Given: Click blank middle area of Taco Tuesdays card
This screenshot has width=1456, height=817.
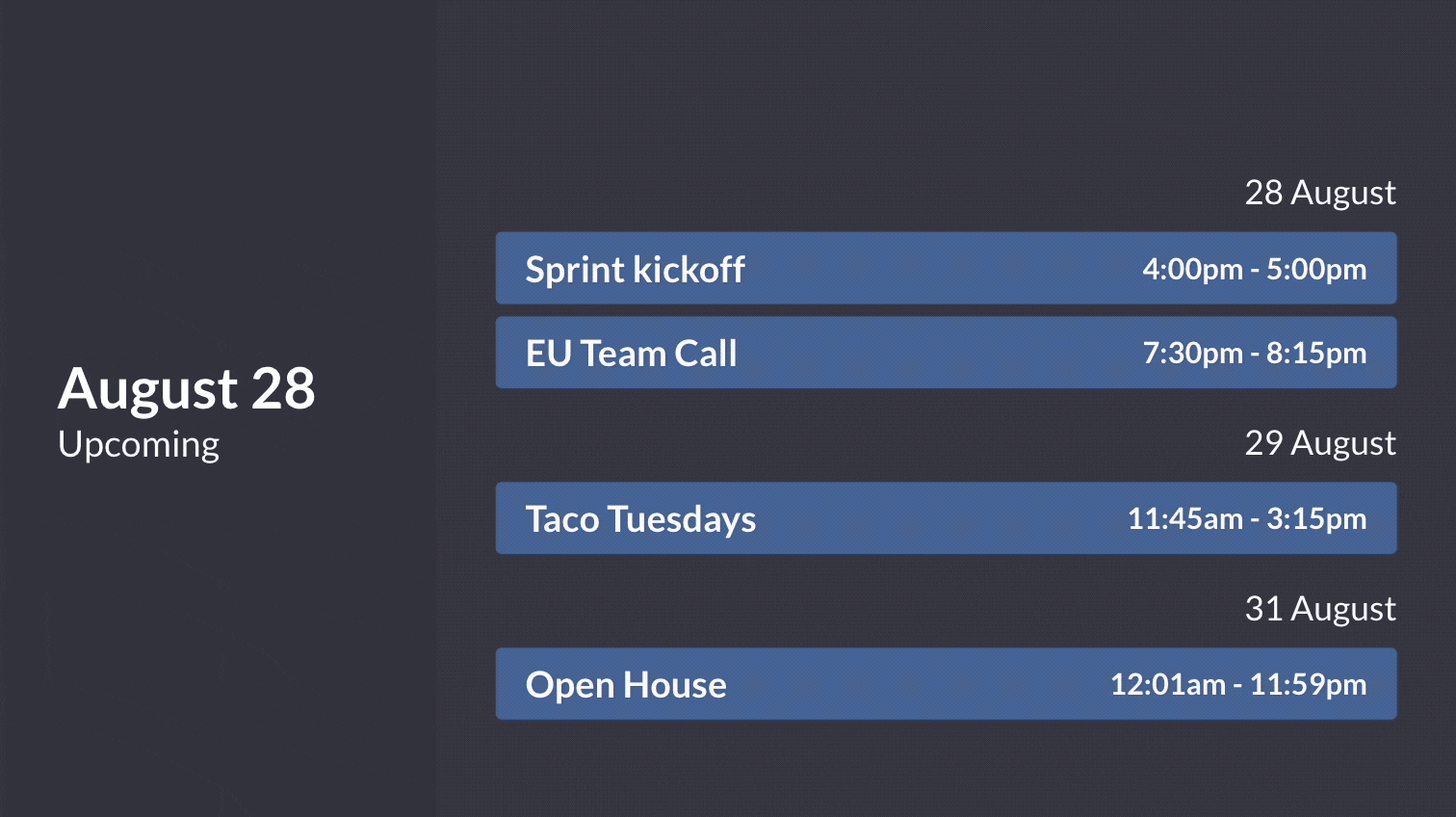Looking at the screenshot, I should point(939,518).
